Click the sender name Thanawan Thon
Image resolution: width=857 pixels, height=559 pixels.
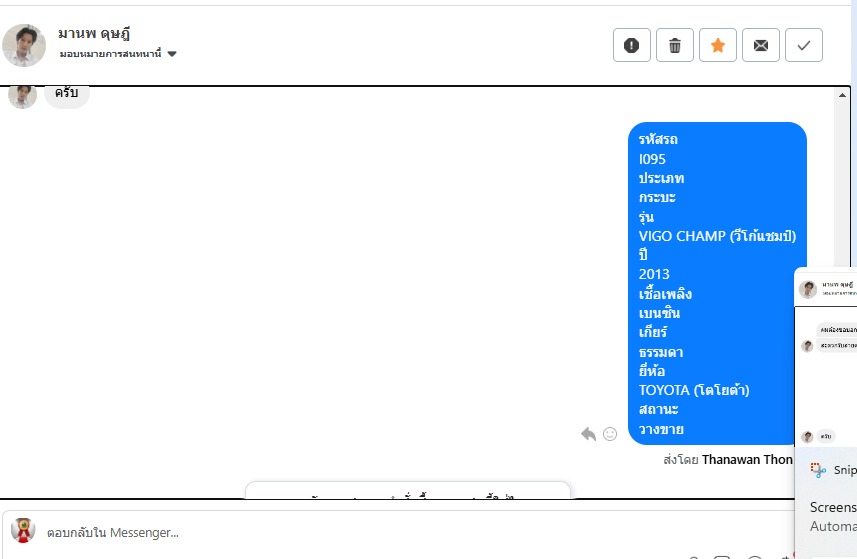pos(746,459)
